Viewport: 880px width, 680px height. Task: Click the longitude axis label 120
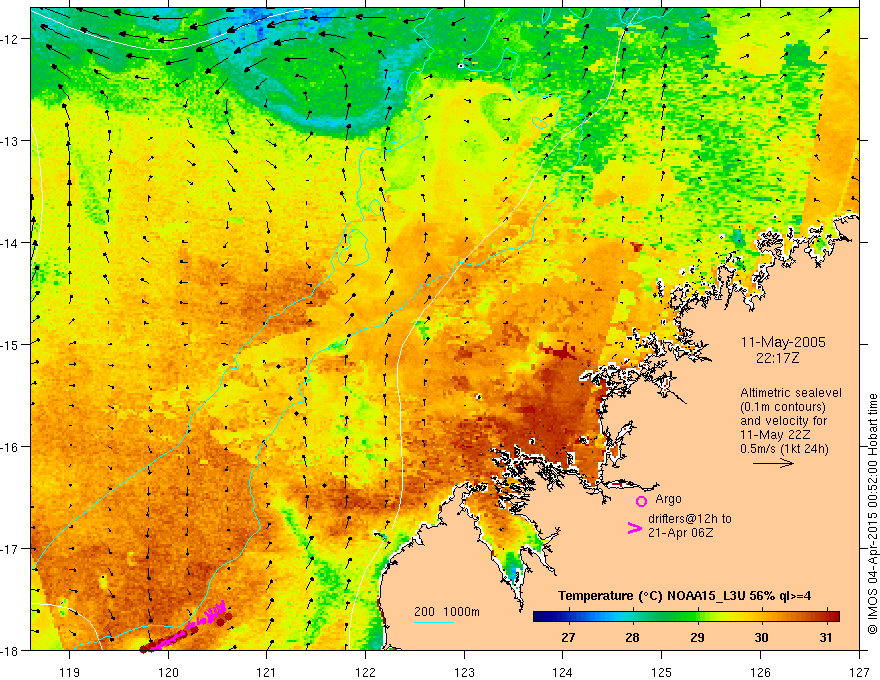pyautogui.click(x=168, y=672)
